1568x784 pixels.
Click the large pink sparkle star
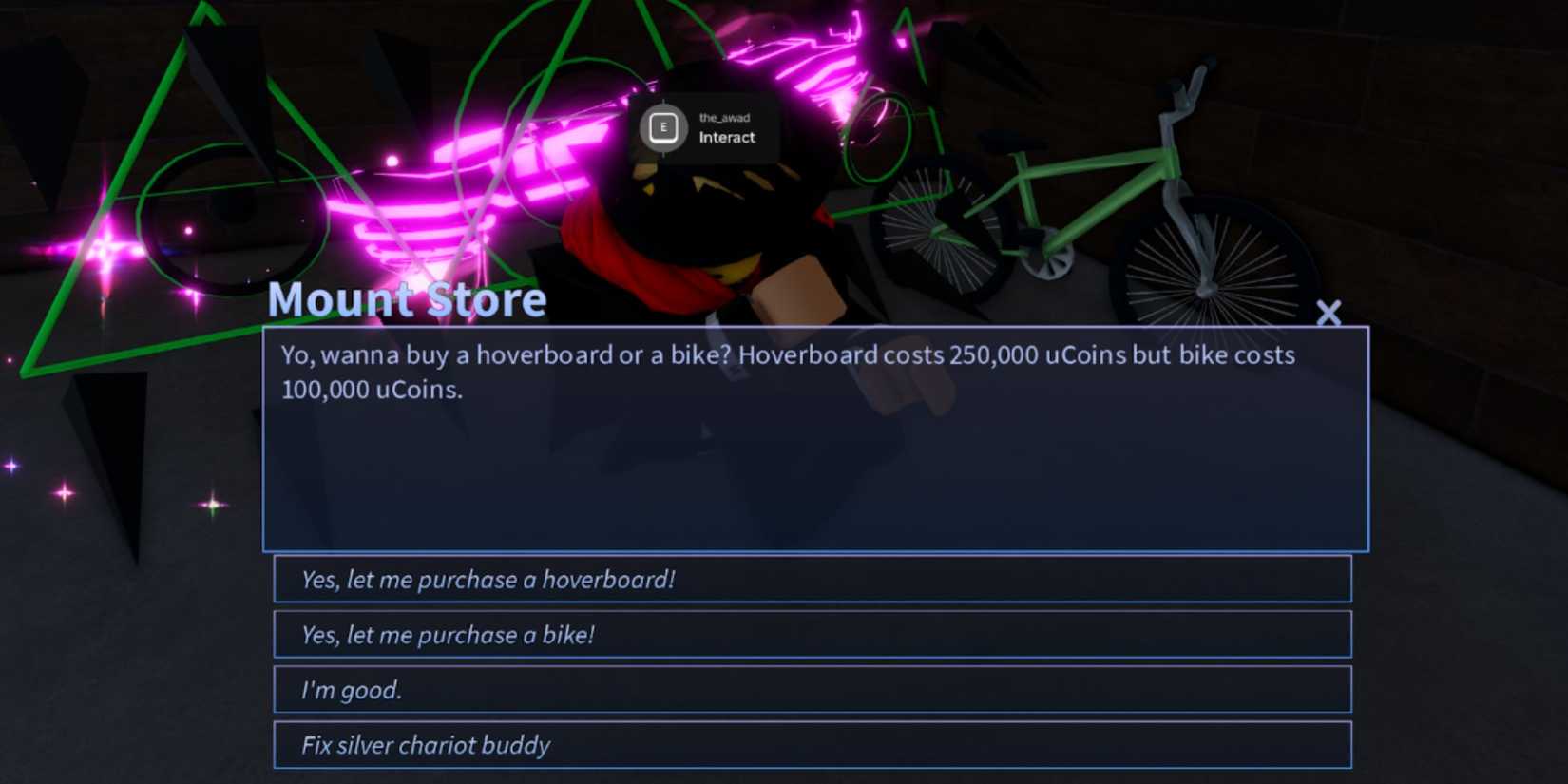[x=106, y=250]
